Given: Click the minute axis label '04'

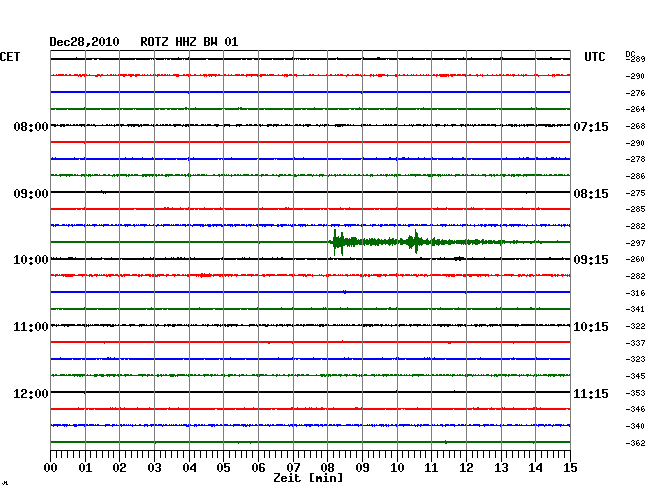Looking at the screenshot, I should [x=189, y=468].
